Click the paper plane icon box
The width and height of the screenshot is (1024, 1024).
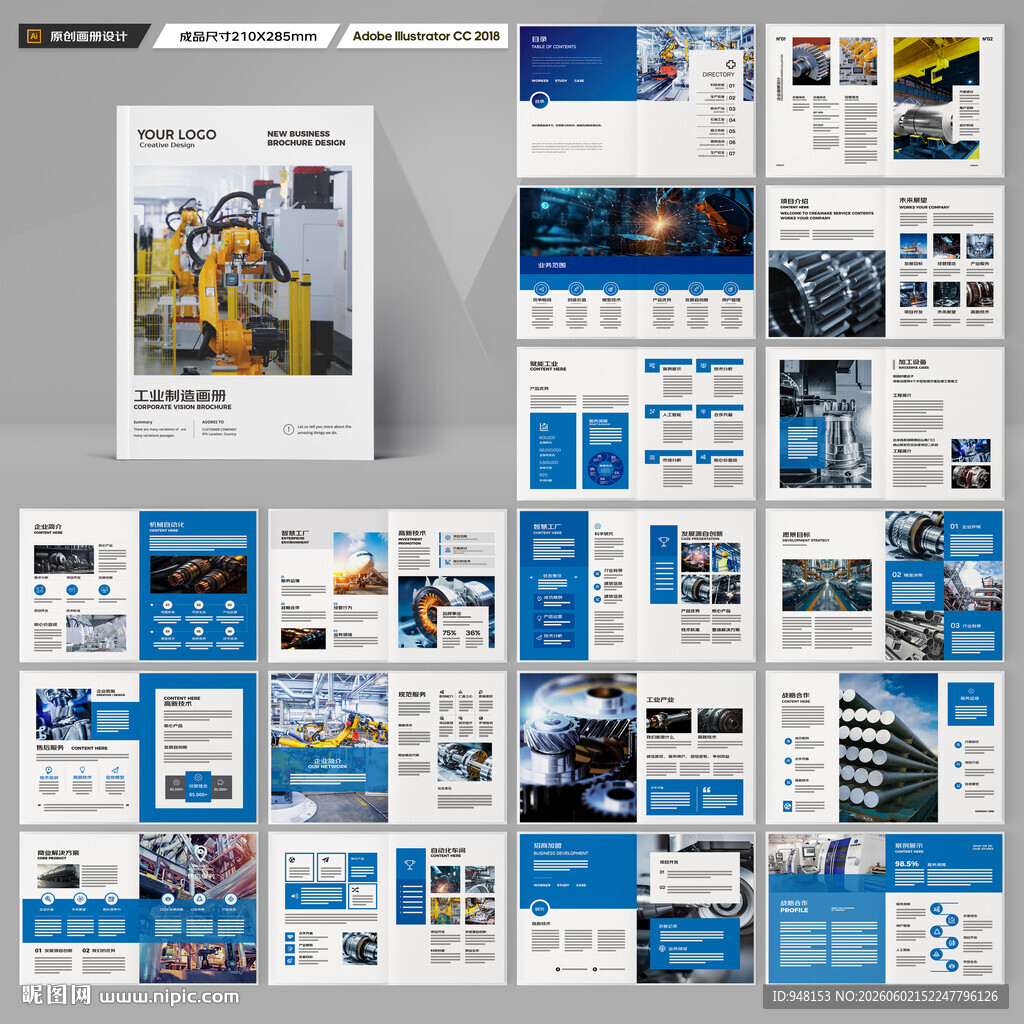(331, 867)
